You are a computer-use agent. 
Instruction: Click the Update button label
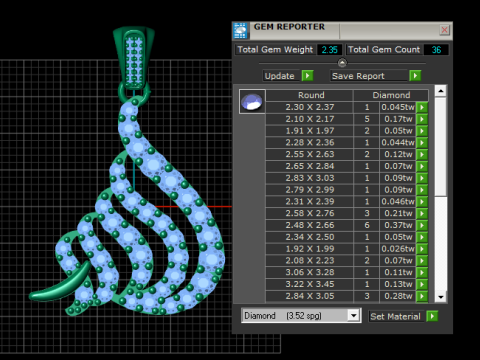click(x=279, y=76)
